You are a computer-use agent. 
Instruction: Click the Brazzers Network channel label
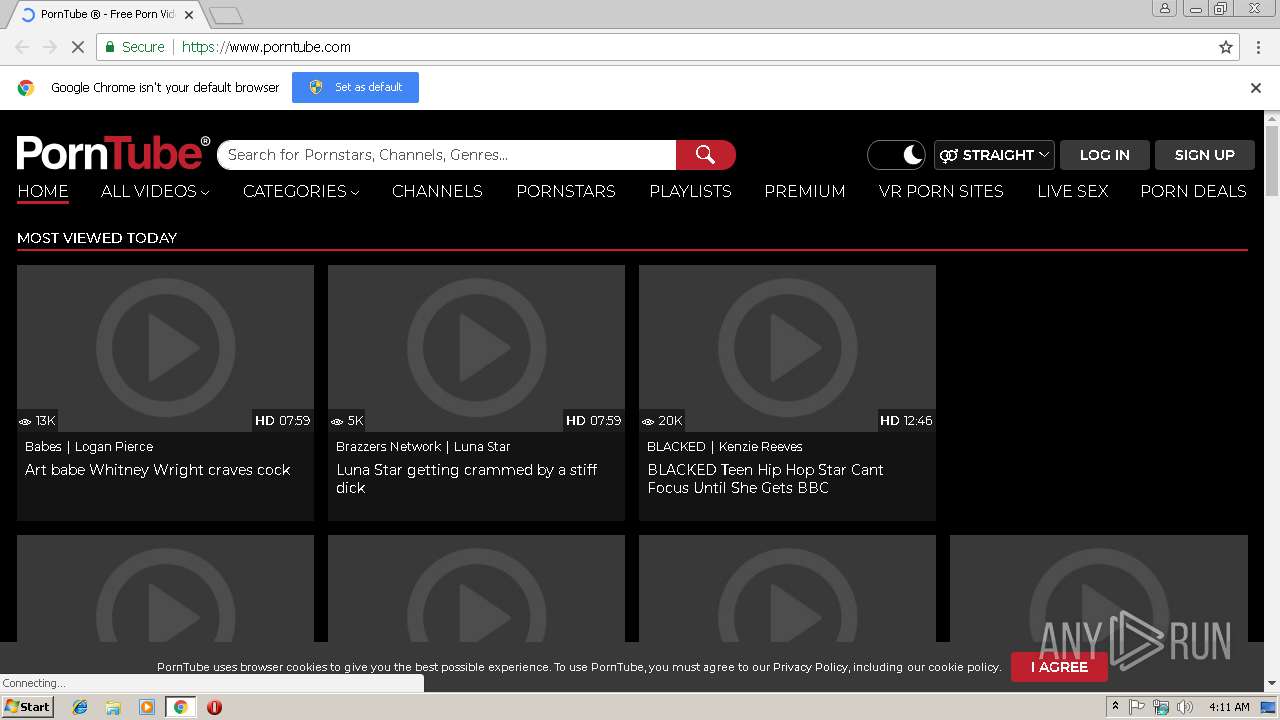[388, 447]
